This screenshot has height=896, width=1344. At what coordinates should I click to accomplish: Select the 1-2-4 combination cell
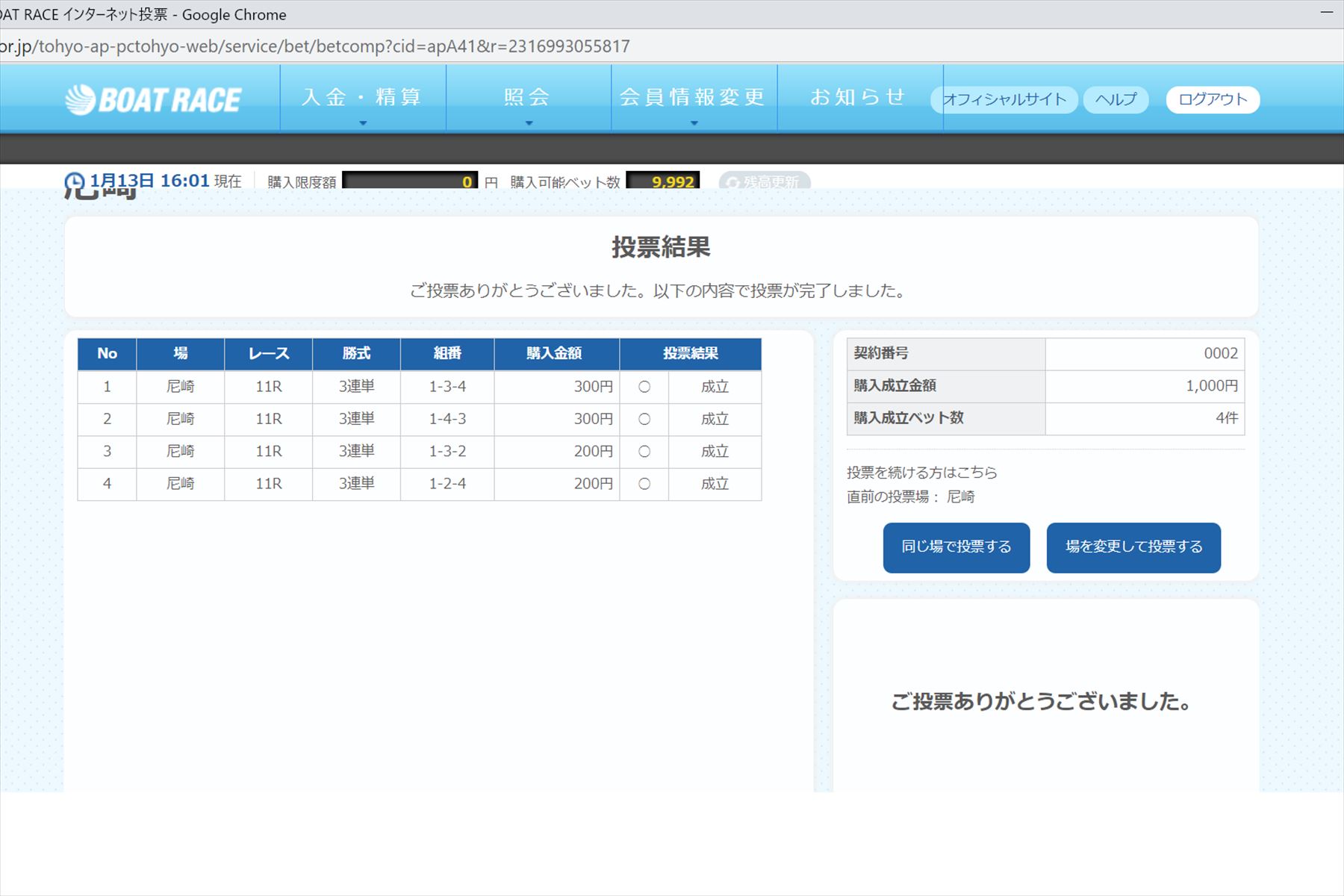[x=447, y=483]
